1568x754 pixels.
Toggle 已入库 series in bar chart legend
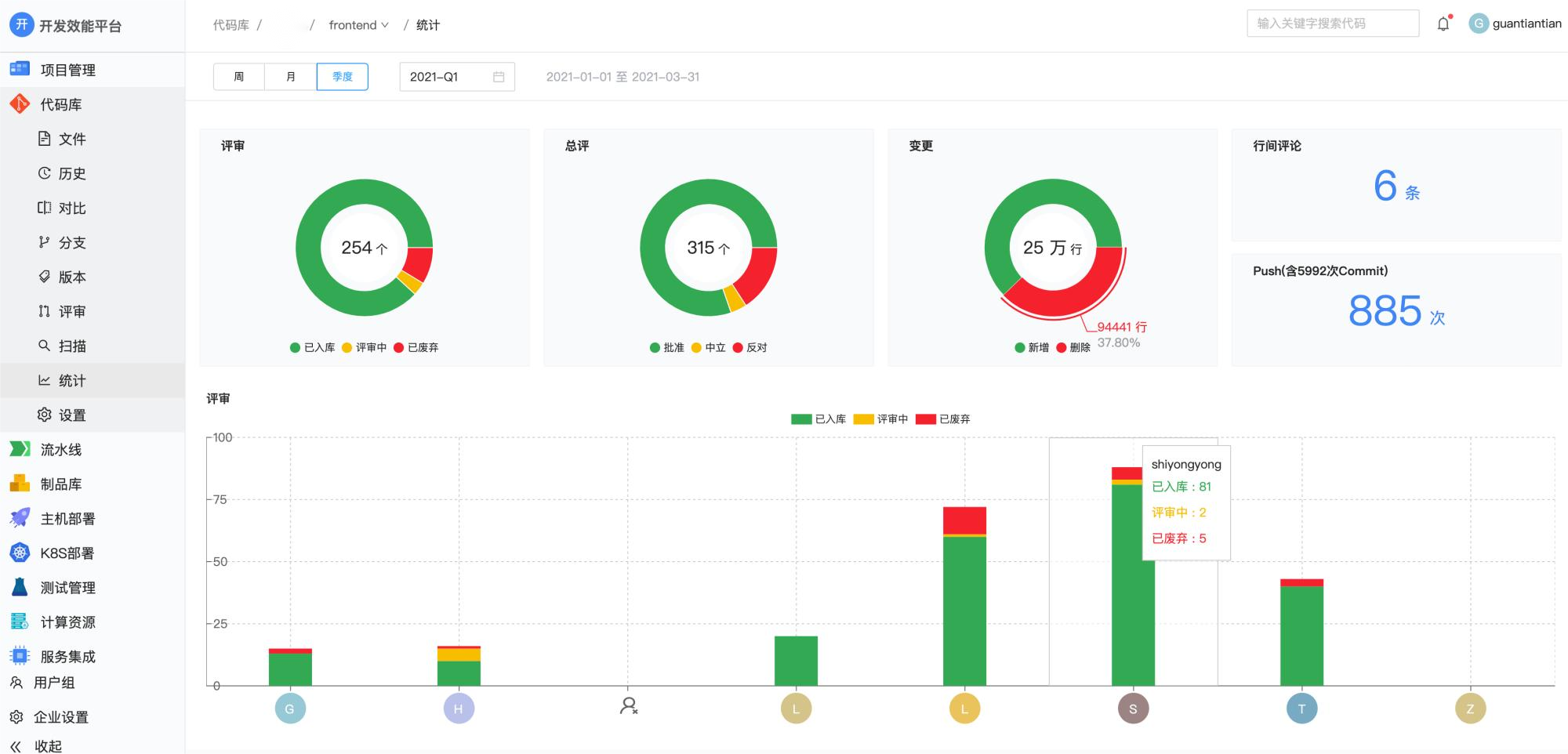click(x=818, y=419)
